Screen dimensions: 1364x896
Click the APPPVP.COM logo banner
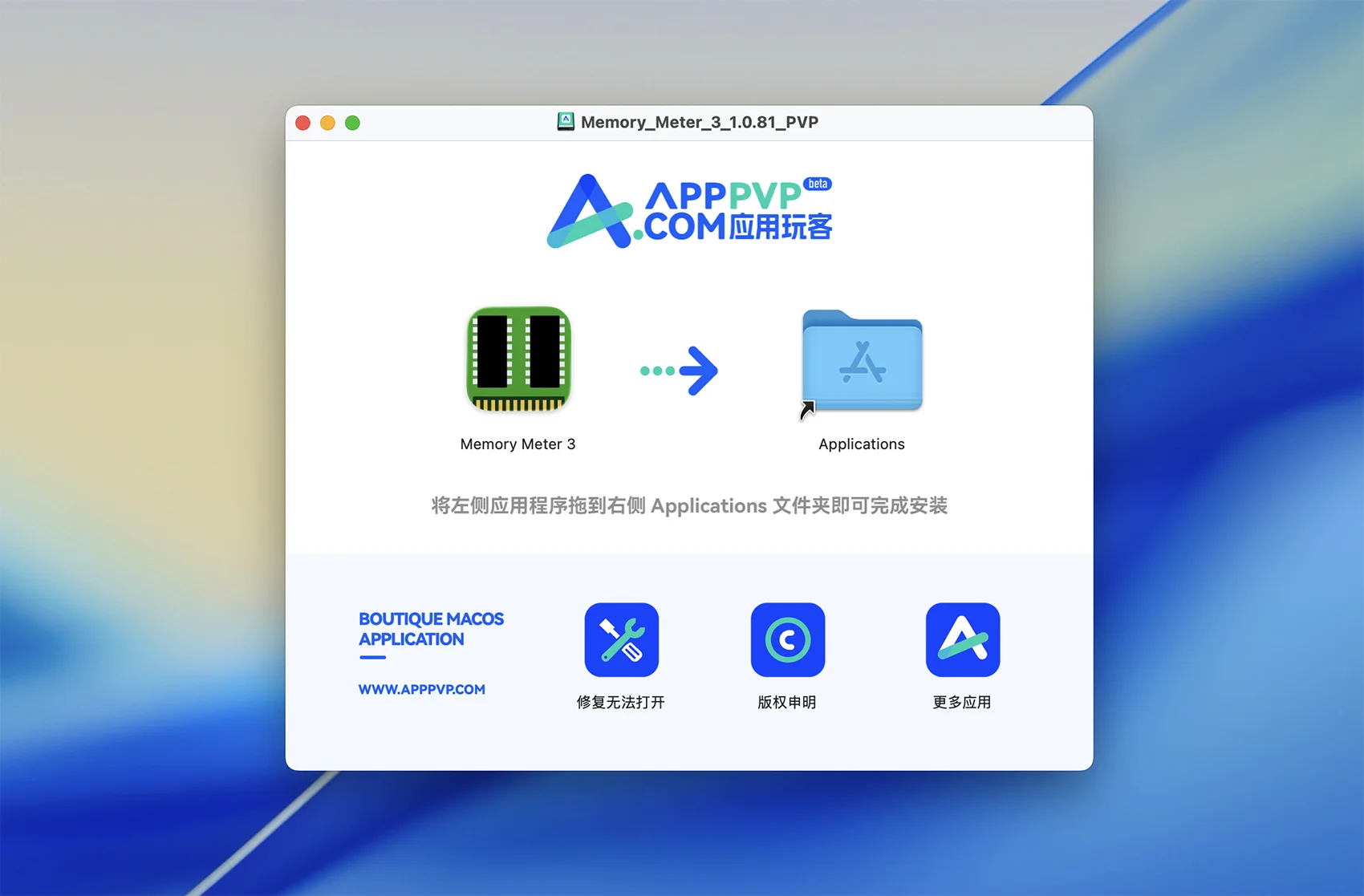pos(688,211)
